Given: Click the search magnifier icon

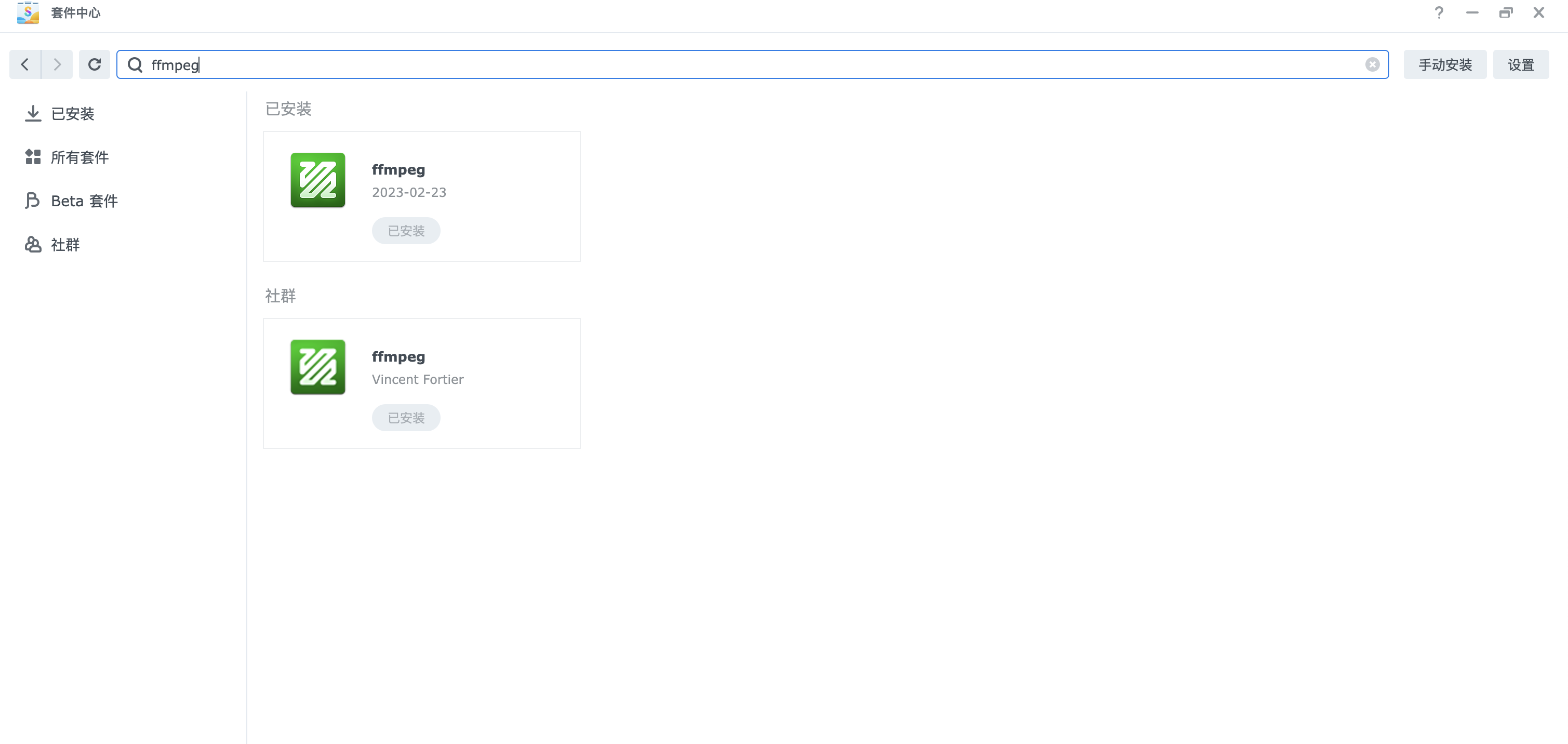Looking at the screenshot, I should (x=135, y=64).
